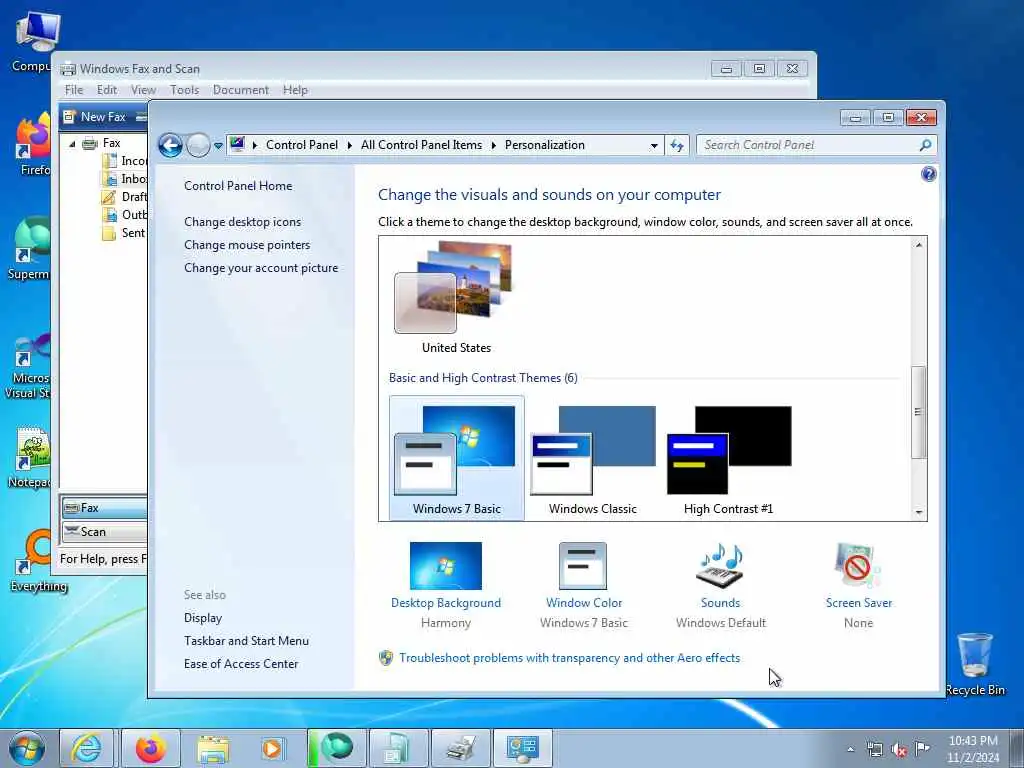Click the theme list scroll down arrow
Screen dimensions: 1024x768
[919, 513]
